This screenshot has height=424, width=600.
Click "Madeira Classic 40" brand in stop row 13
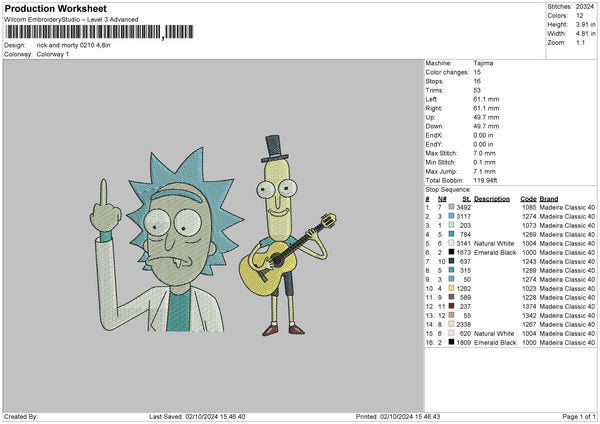coord(567,316)
